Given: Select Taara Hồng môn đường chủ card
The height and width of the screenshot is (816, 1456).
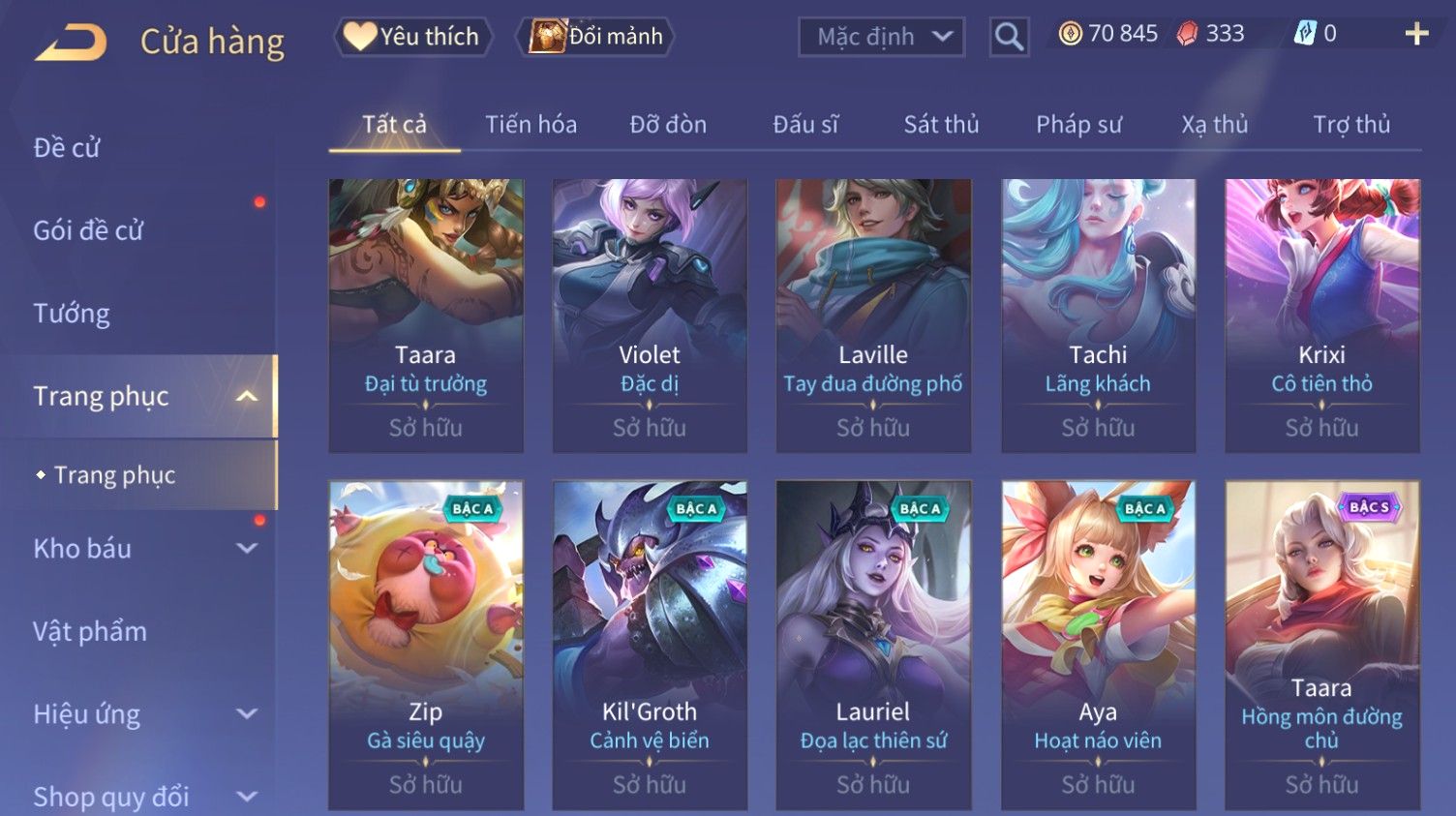Looking at the screenshot, I should click(1322, 646).
